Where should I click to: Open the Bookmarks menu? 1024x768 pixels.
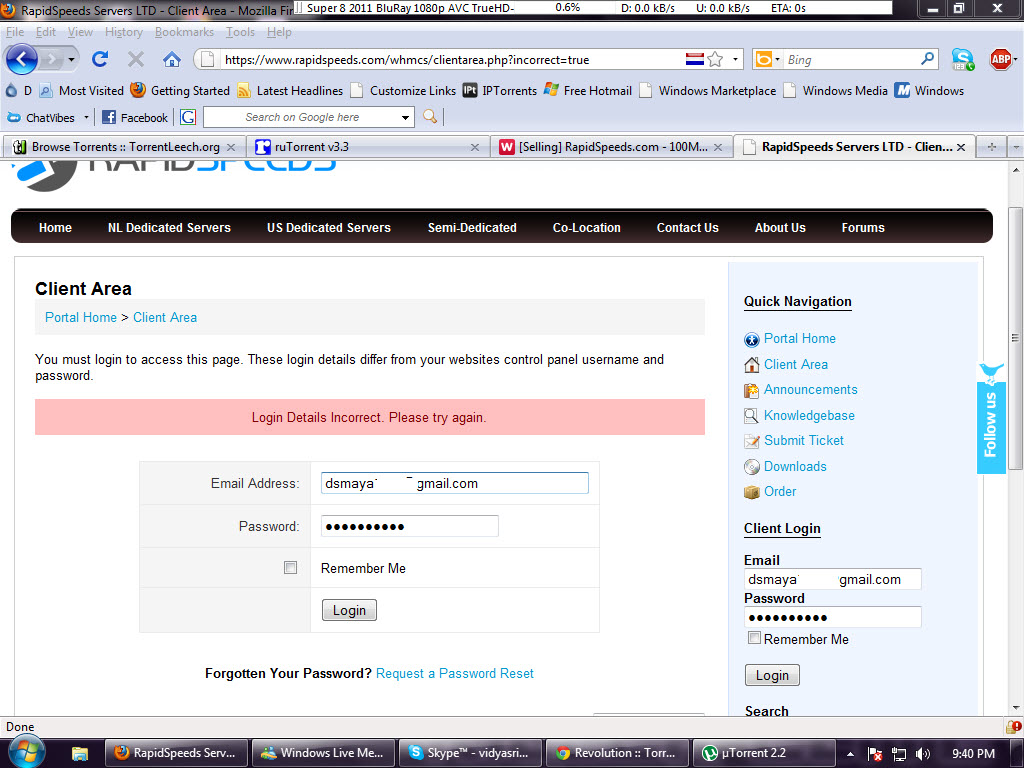coord(184,32)
